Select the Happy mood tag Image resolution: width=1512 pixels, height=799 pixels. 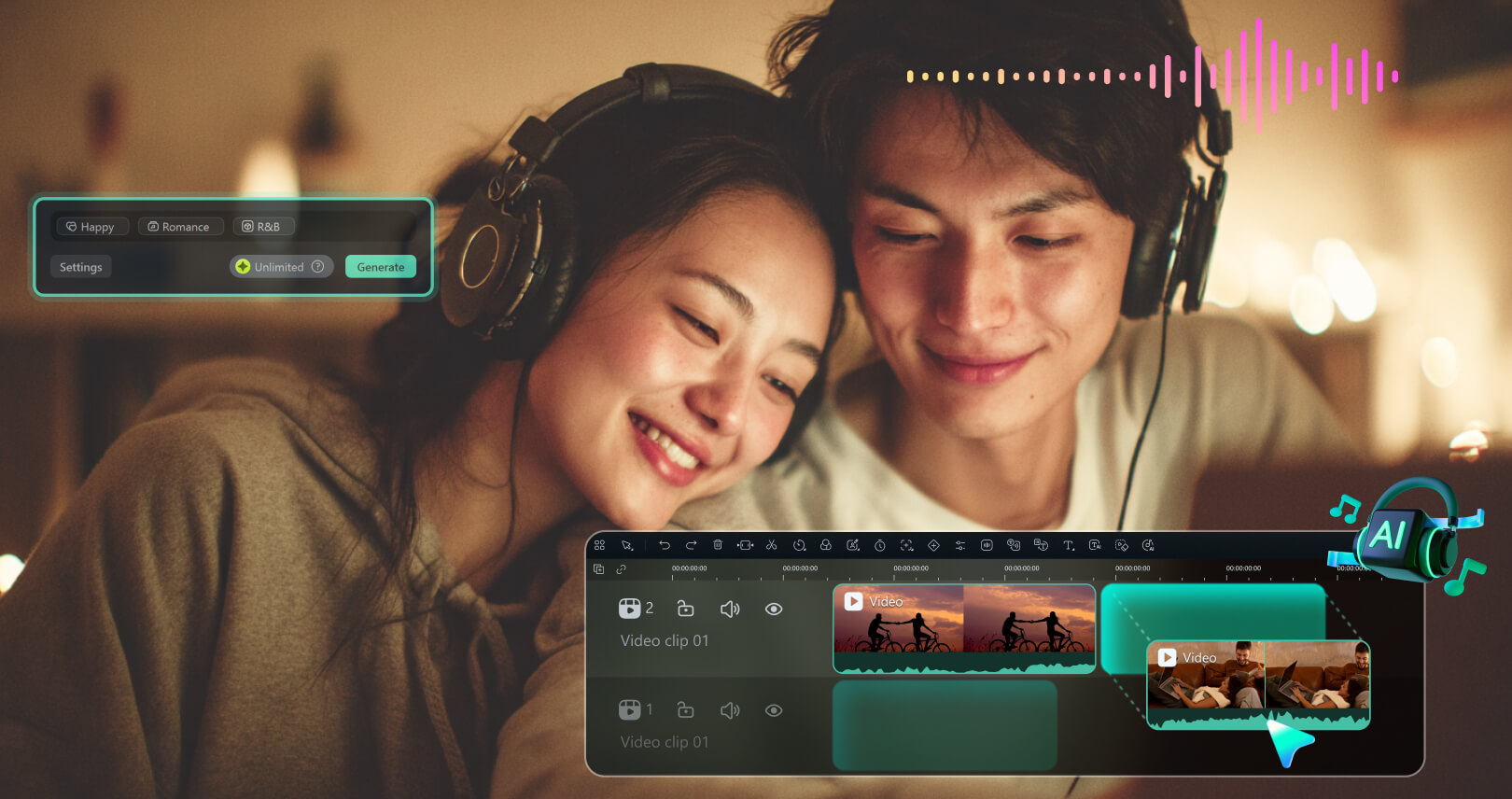coord(91,227)
